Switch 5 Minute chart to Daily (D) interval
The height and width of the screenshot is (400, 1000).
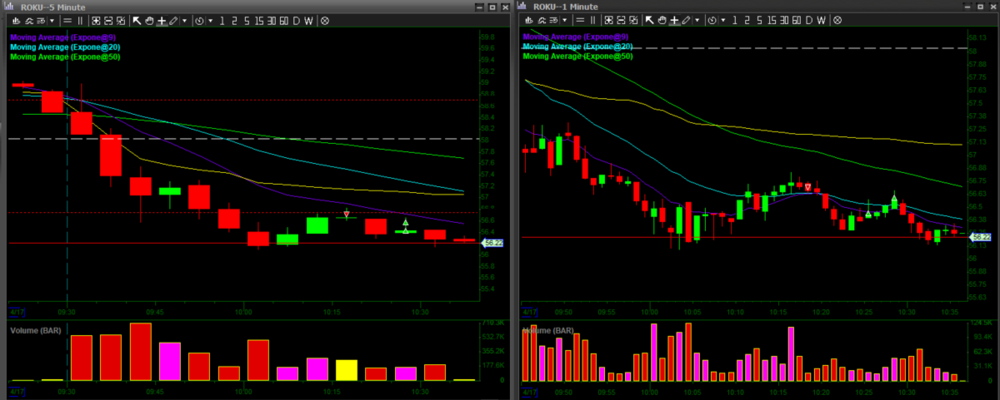pos(296,20)
